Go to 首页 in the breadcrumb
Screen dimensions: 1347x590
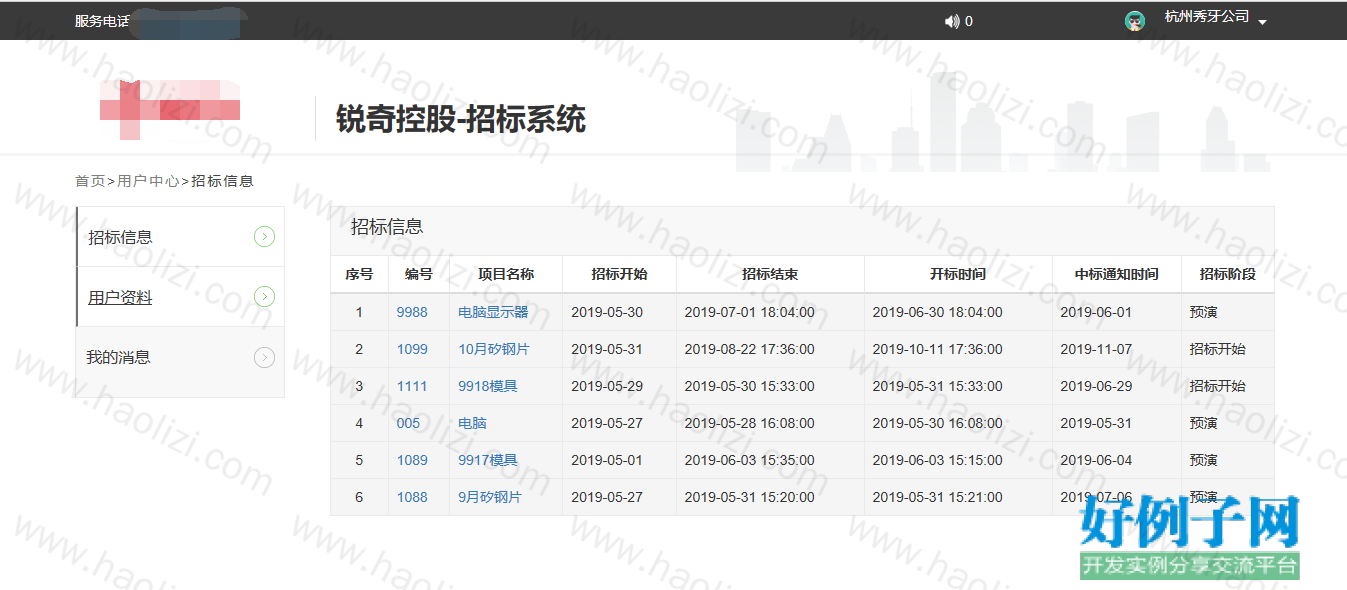click(90, 181)
